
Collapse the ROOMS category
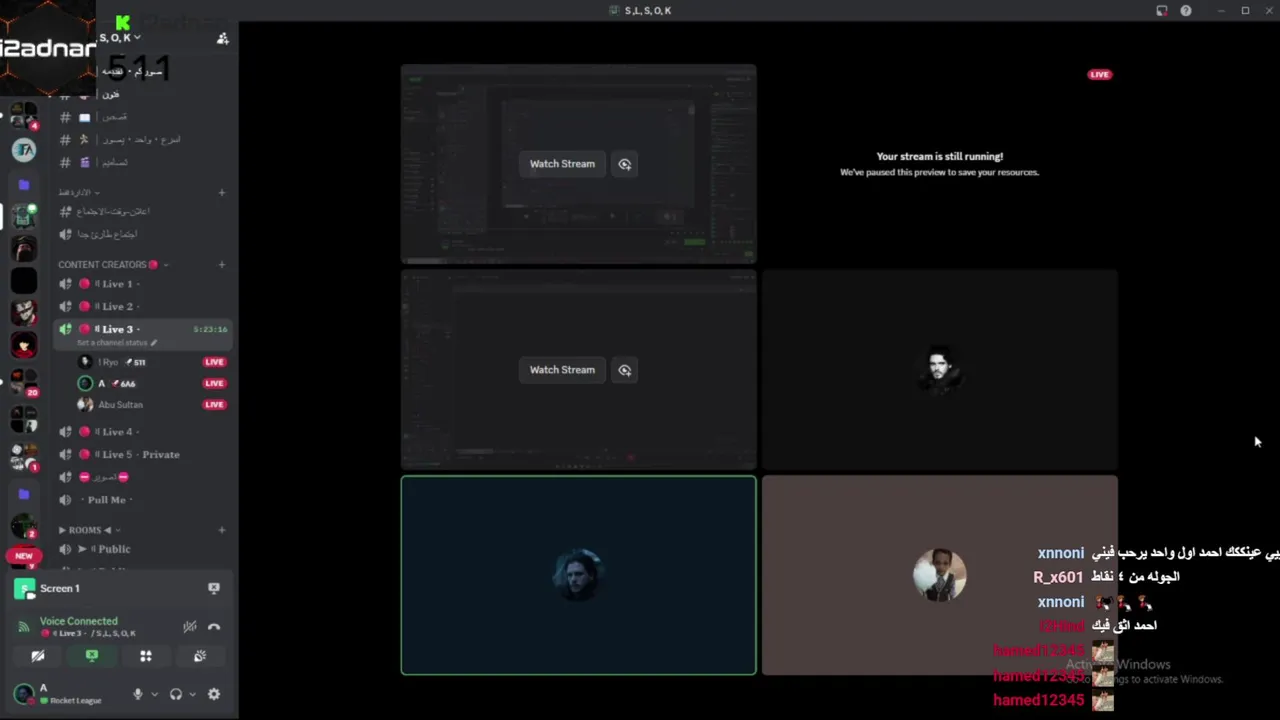88,530
